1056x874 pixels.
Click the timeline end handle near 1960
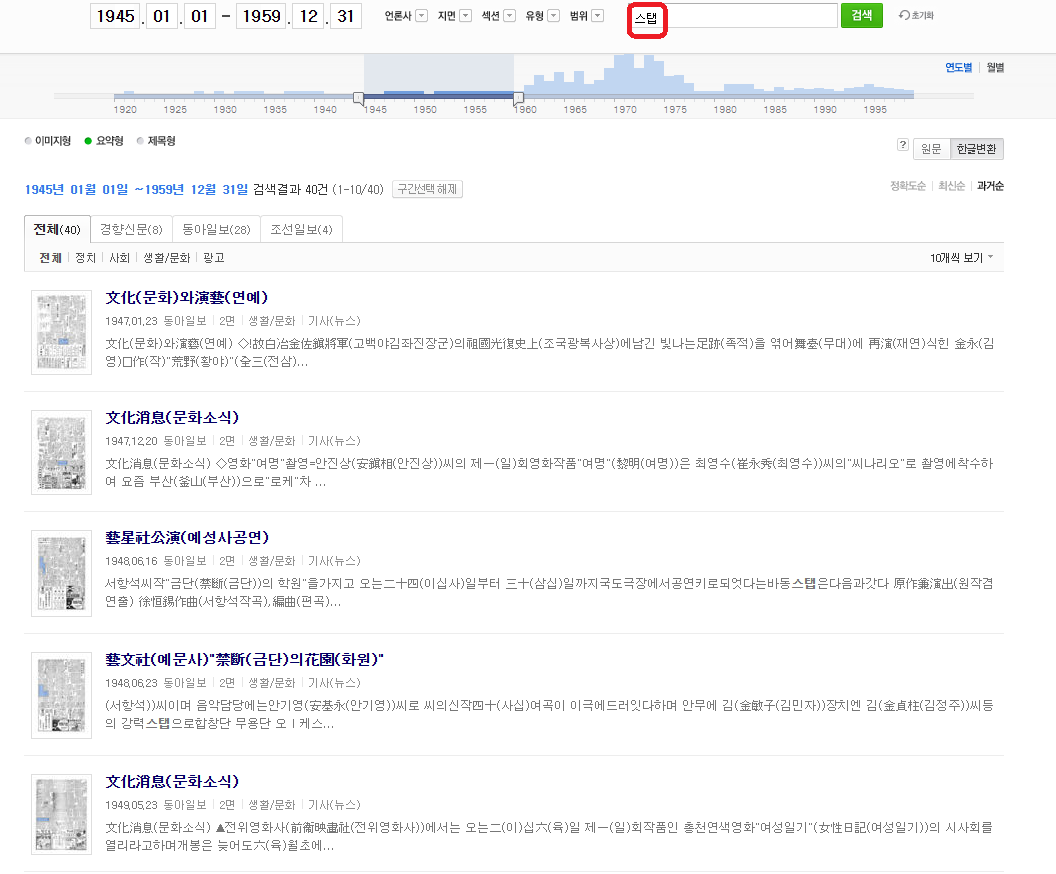pos(518,98)
